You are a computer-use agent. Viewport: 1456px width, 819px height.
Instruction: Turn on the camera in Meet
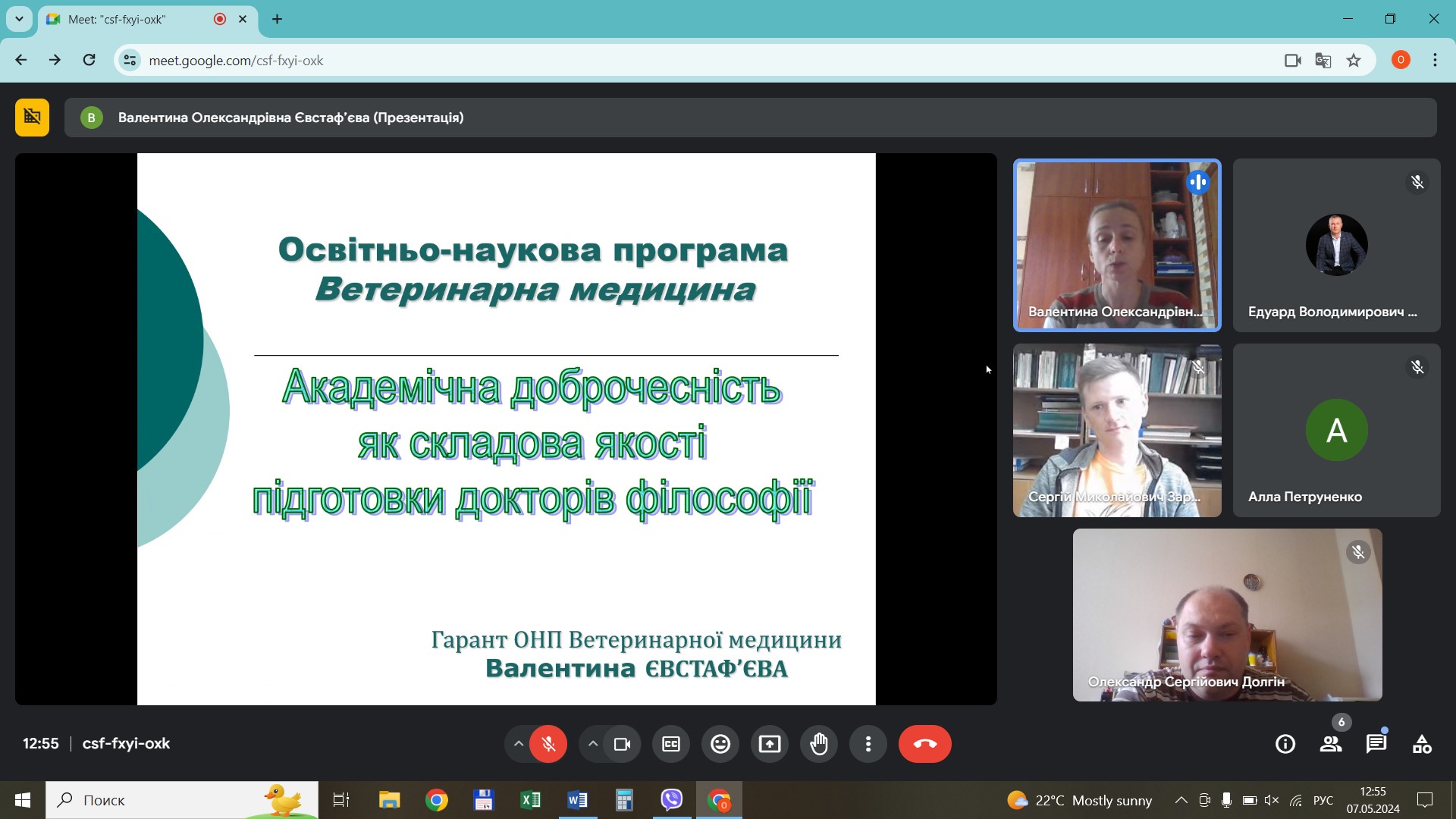(x=622, y=744)
